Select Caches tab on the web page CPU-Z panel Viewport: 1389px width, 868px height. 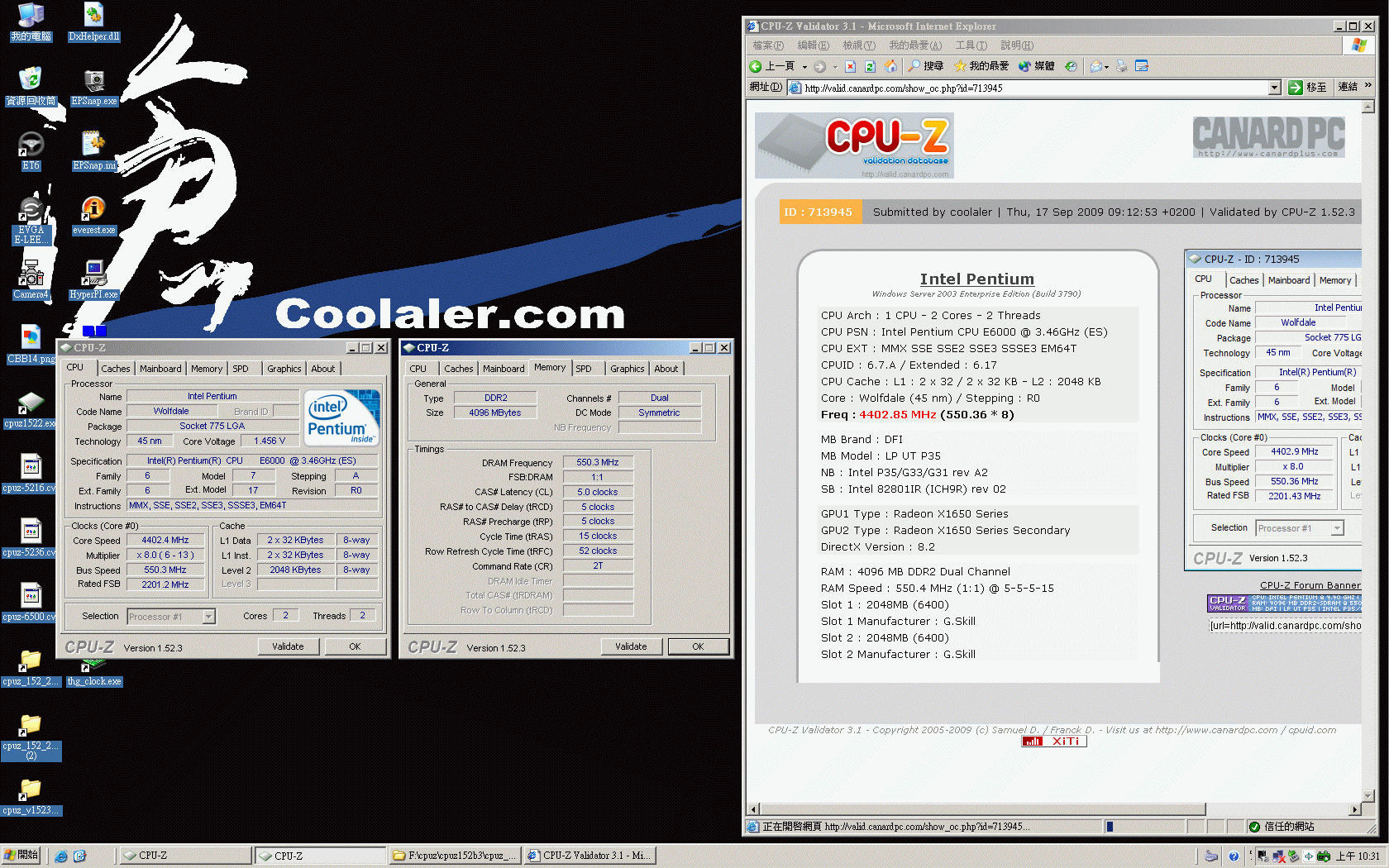click(x=1243, y=280)
